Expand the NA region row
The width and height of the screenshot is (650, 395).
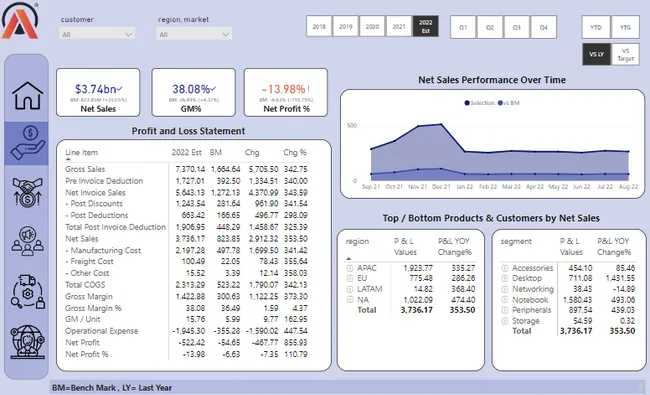(349, 300)
